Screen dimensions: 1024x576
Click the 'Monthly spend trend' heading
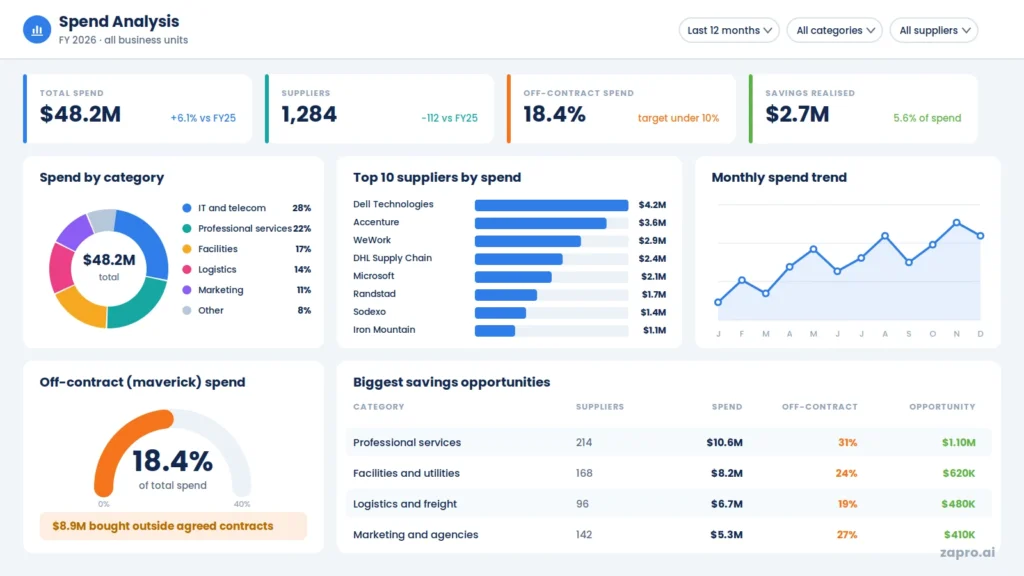click(779, 178)
